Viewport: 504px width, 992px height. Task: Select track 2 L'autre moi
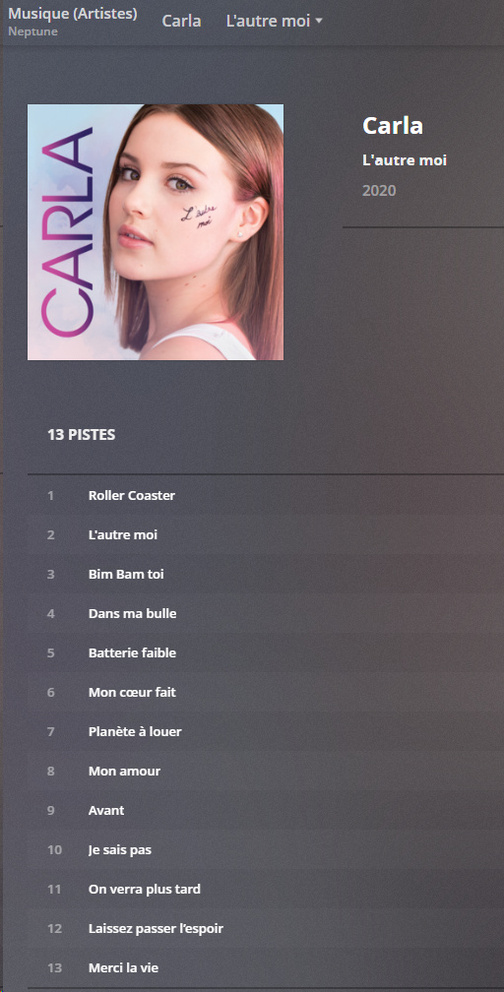[266, 535]
